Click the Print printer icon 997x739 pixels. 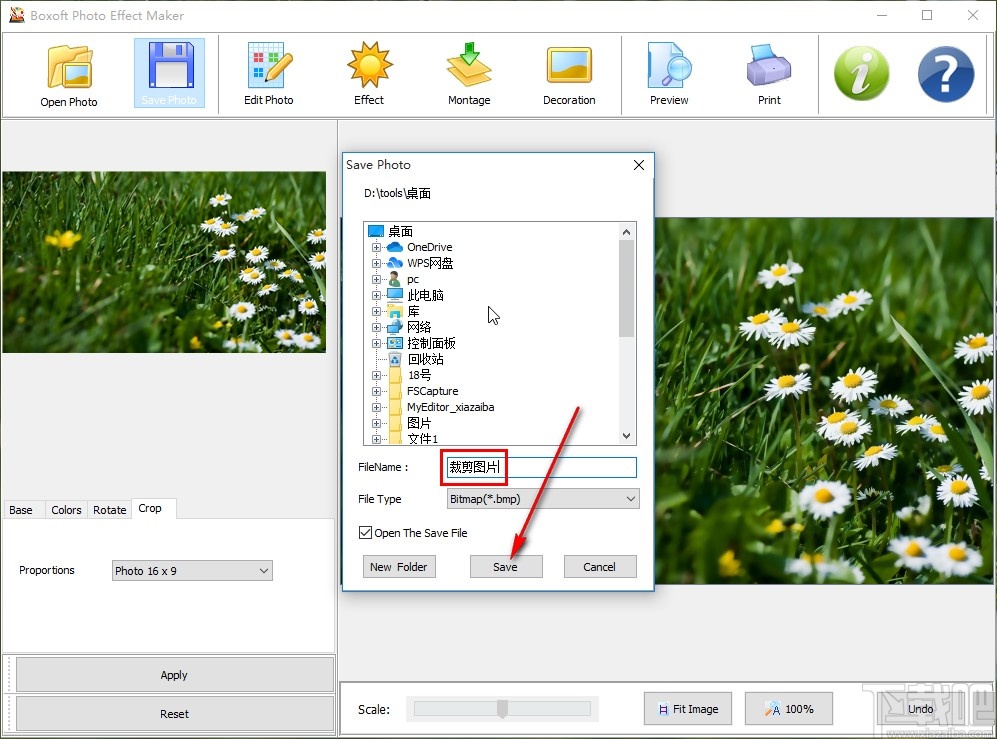(x=769, y=65)
